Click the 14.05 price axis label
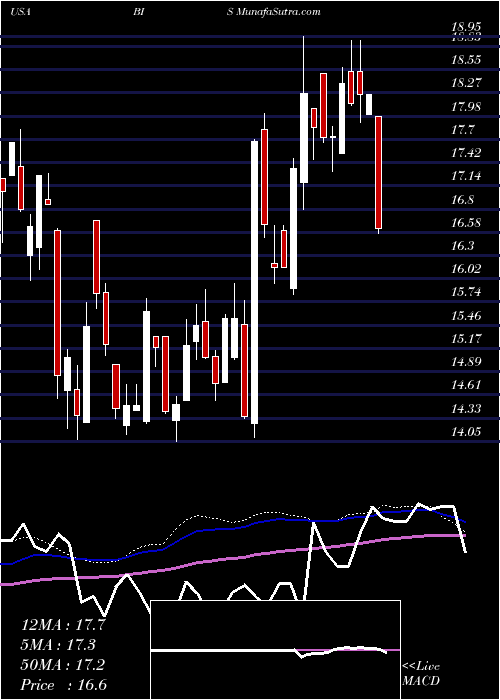This screenshot has width=500, height=700. (466, 432)
